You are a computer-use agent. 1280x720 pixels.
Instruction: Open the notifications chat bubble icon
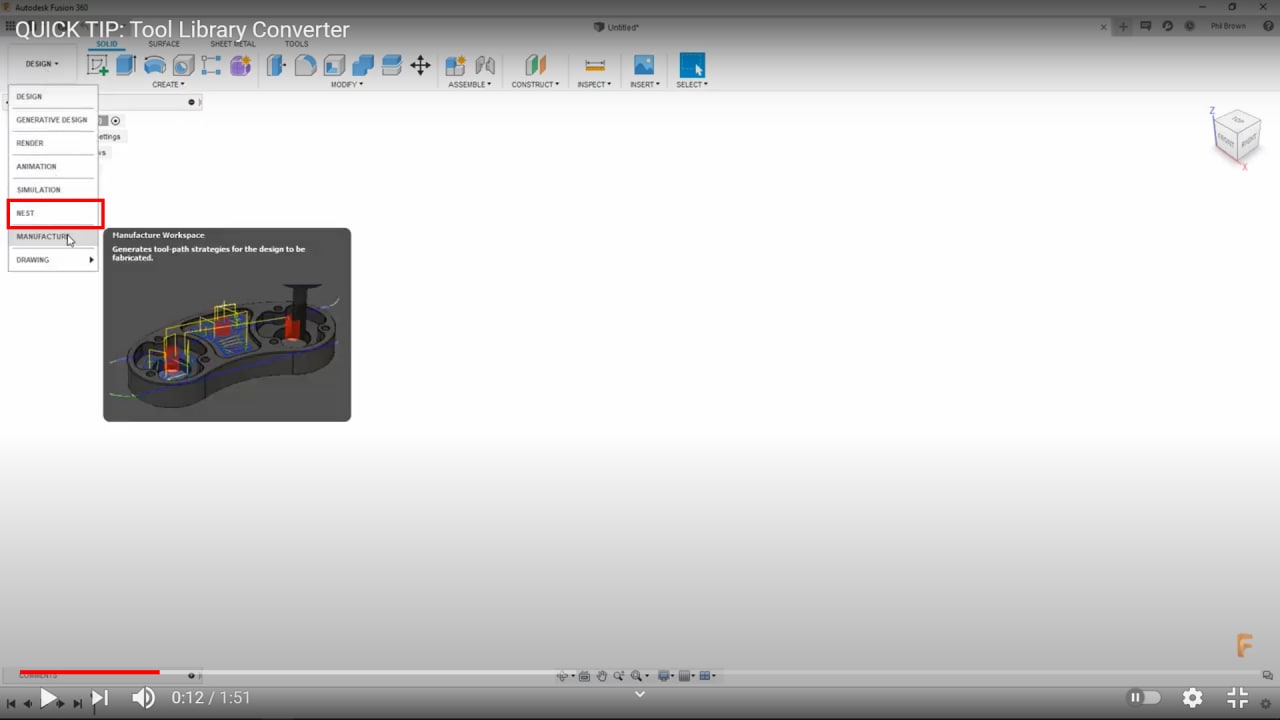click(x=1146, y=27)
